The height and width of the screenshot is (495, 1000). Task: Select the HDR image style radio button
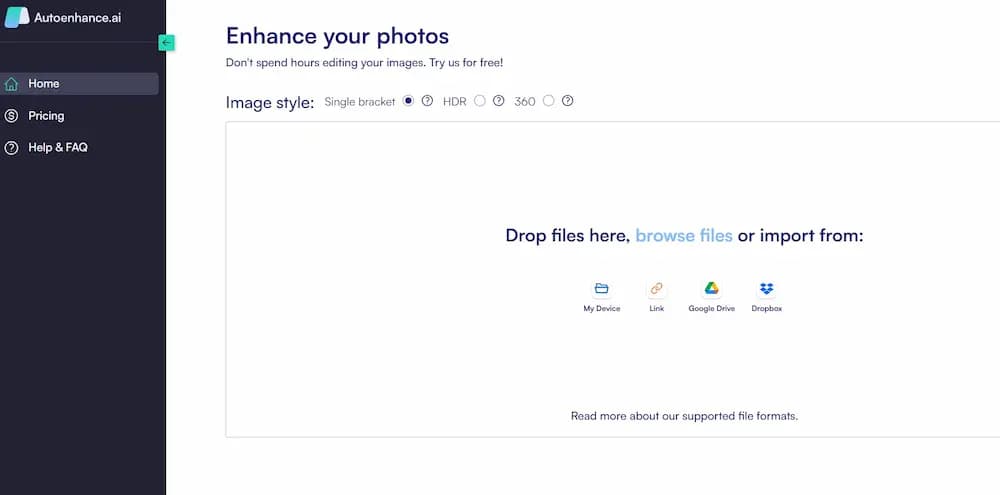480,101
